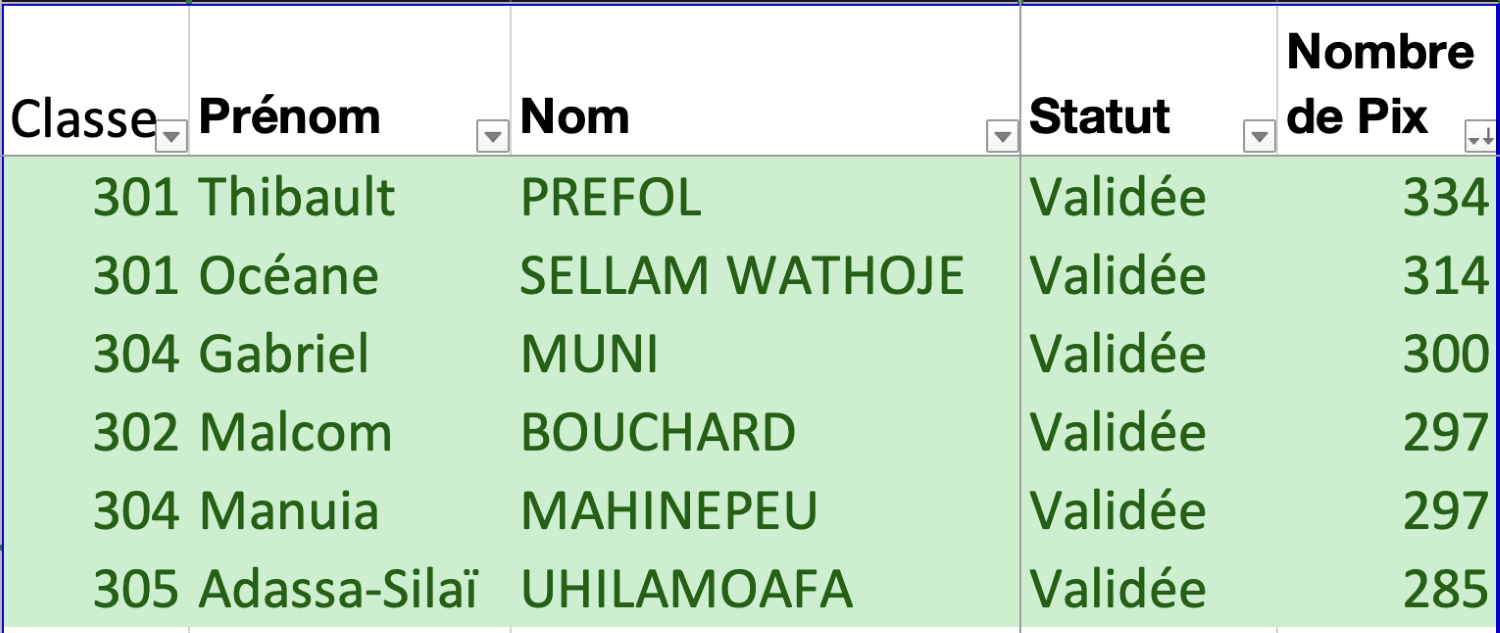Click the Adassa-Silaï cell
This screenshot has height=633, width=1500.
[x=339, y=590]
